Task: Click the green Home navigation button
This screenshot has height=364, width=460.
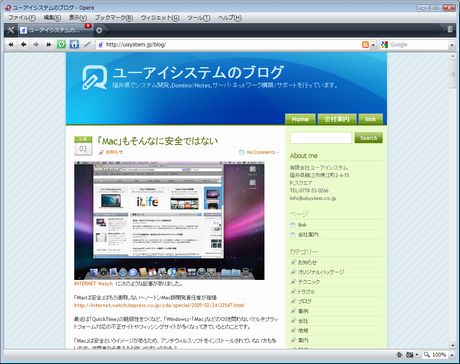Action: point(300,119)
